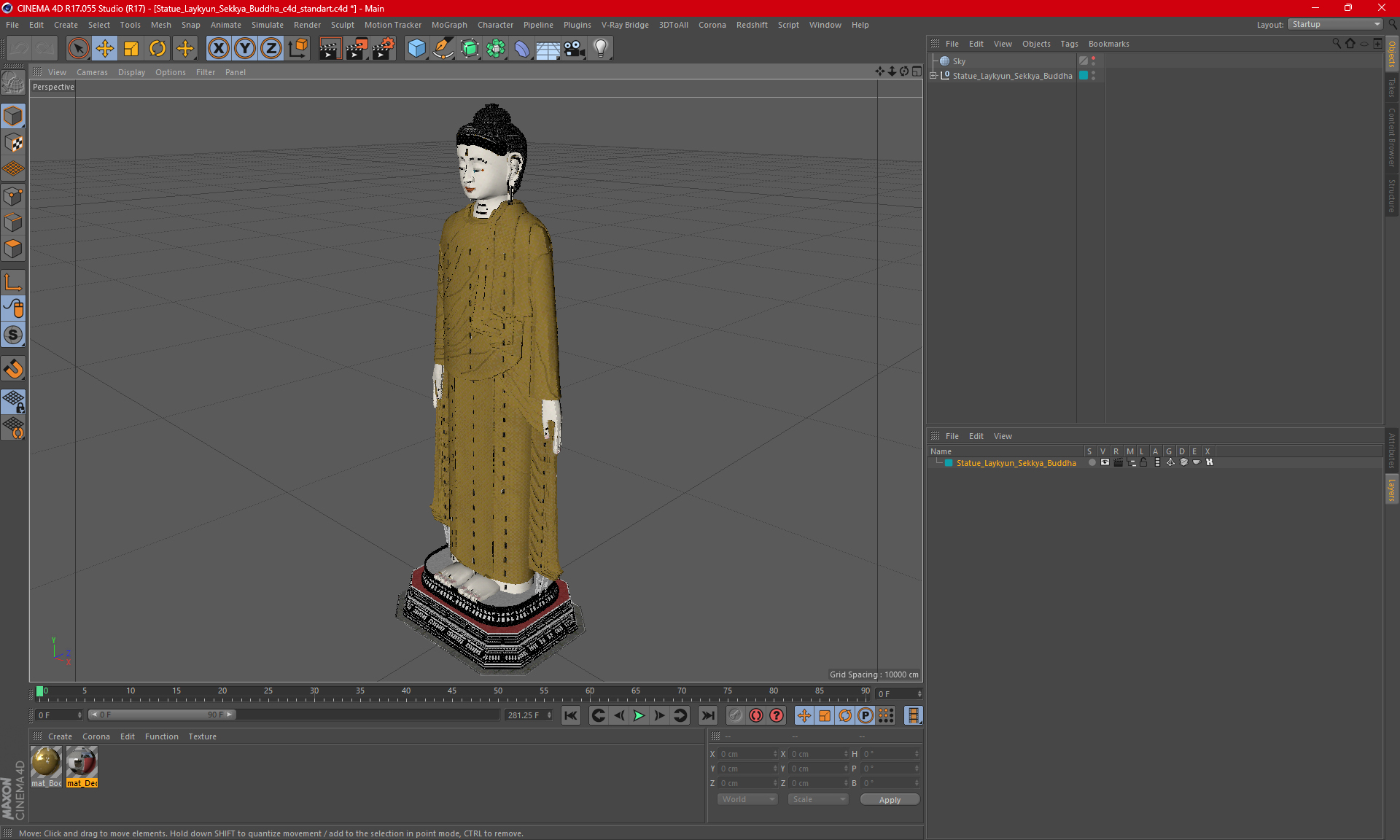Open the Material manager Create menu

60,736
